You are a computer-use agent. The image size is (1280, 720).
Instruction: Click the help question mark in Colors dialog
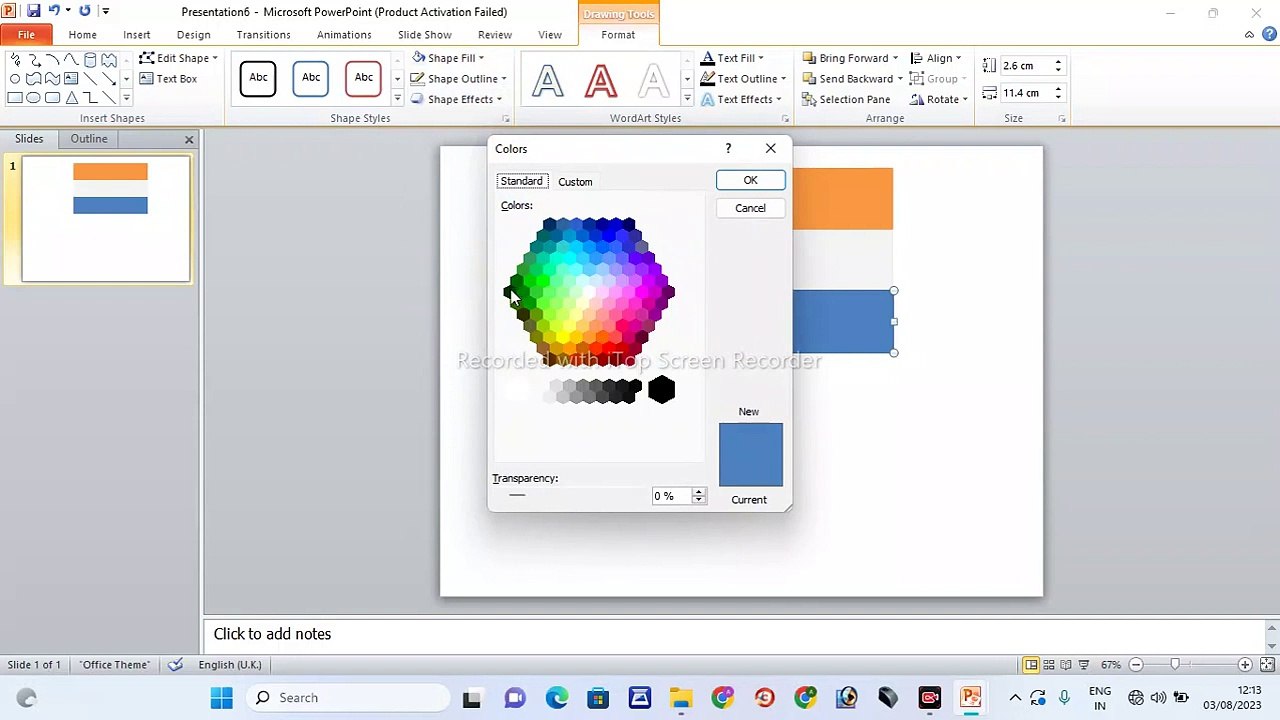(728, 148)
